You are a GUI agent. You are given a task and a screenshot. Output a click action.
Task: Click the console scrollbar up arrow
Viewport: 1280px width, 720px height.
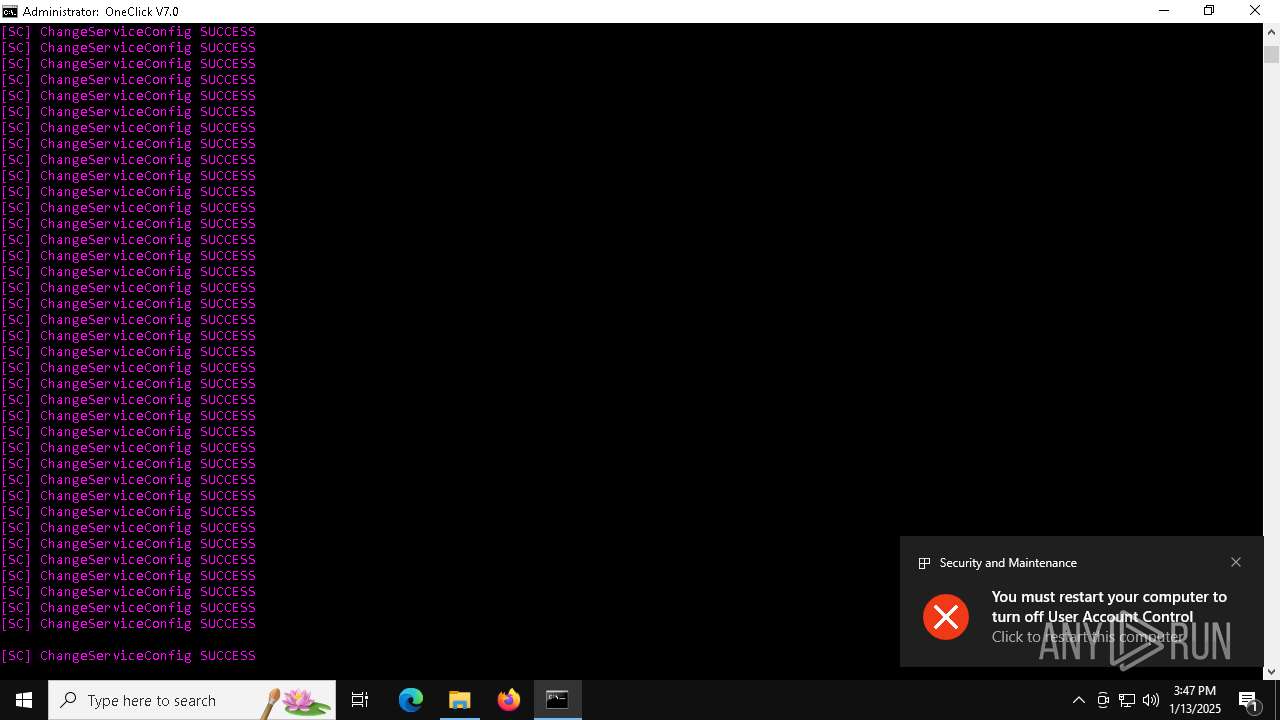coord(1271,31)
